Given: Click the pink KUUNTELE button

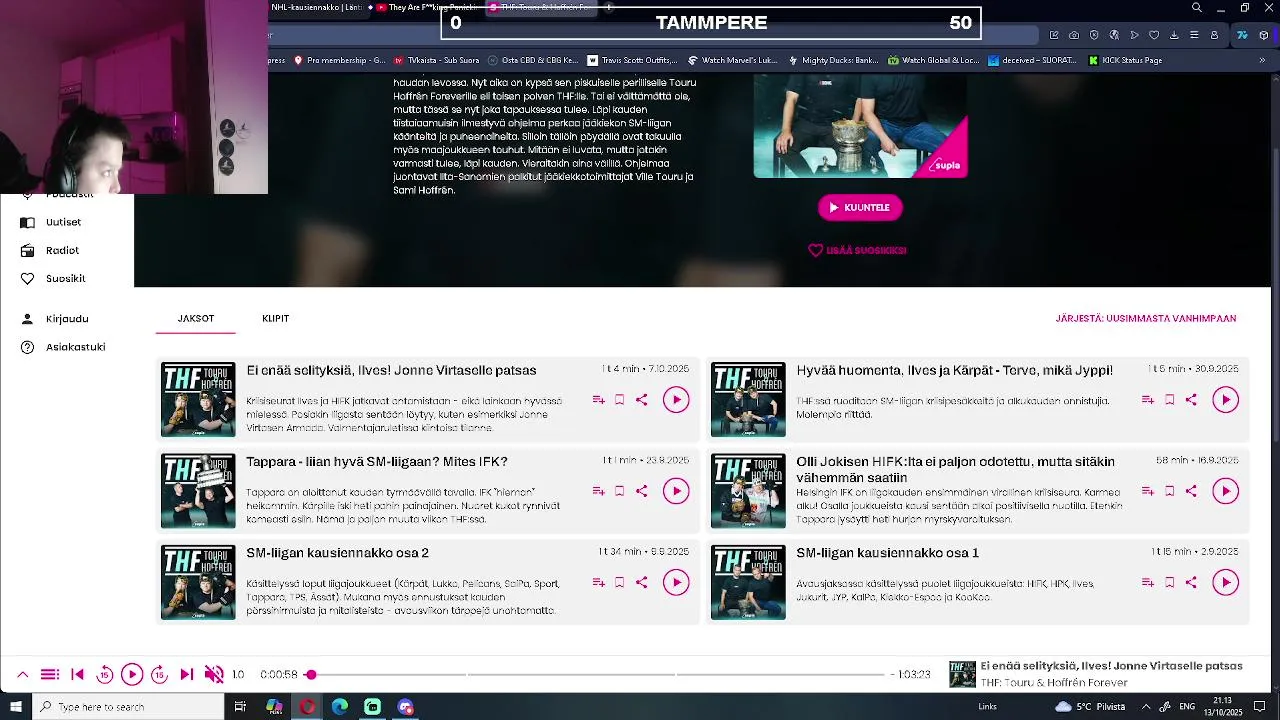Looking at the screenshot, I should coord(860,208).
